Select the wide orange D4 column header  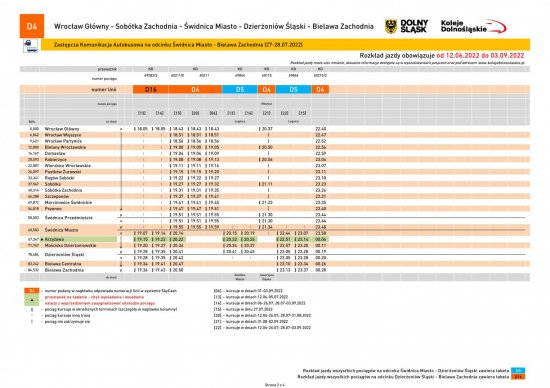click(x=195, y=90)
